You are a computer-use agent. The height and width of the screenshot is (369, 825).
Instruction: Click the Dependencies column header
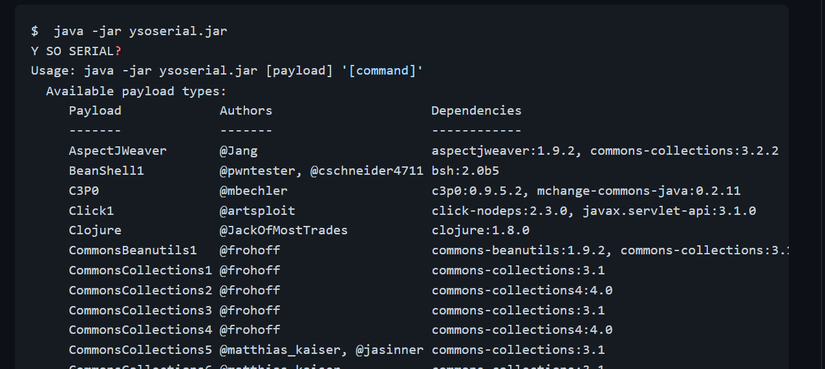476,111
